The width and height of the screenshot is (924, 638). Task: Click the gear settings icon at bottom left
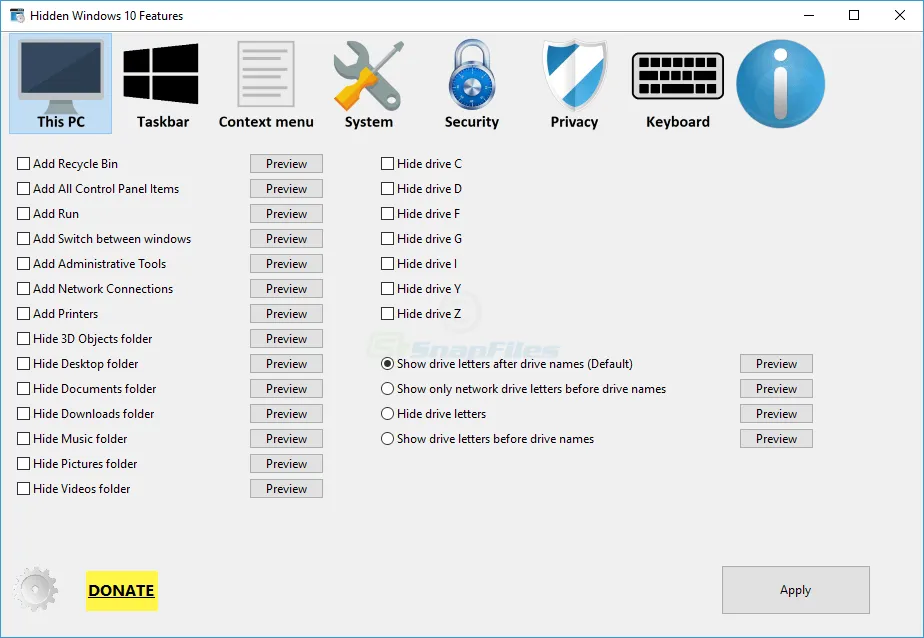[x=36, y=589]
